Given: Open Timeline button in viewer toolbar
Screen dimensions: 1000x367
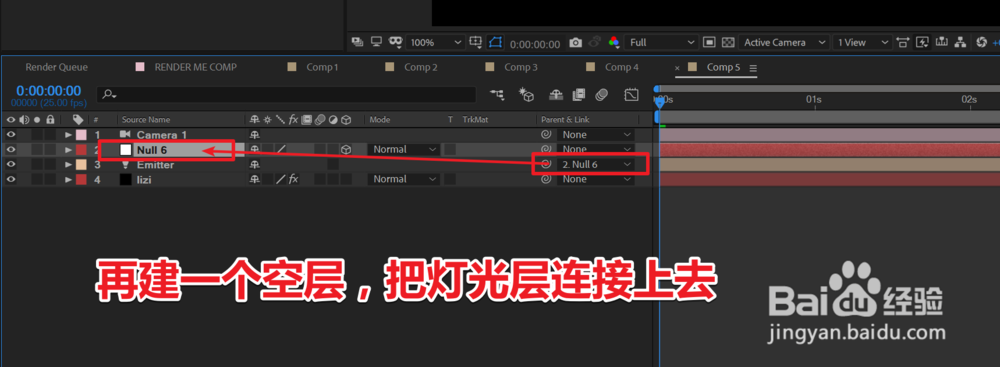Looking at the screenshot, I should tap(942, 42).
